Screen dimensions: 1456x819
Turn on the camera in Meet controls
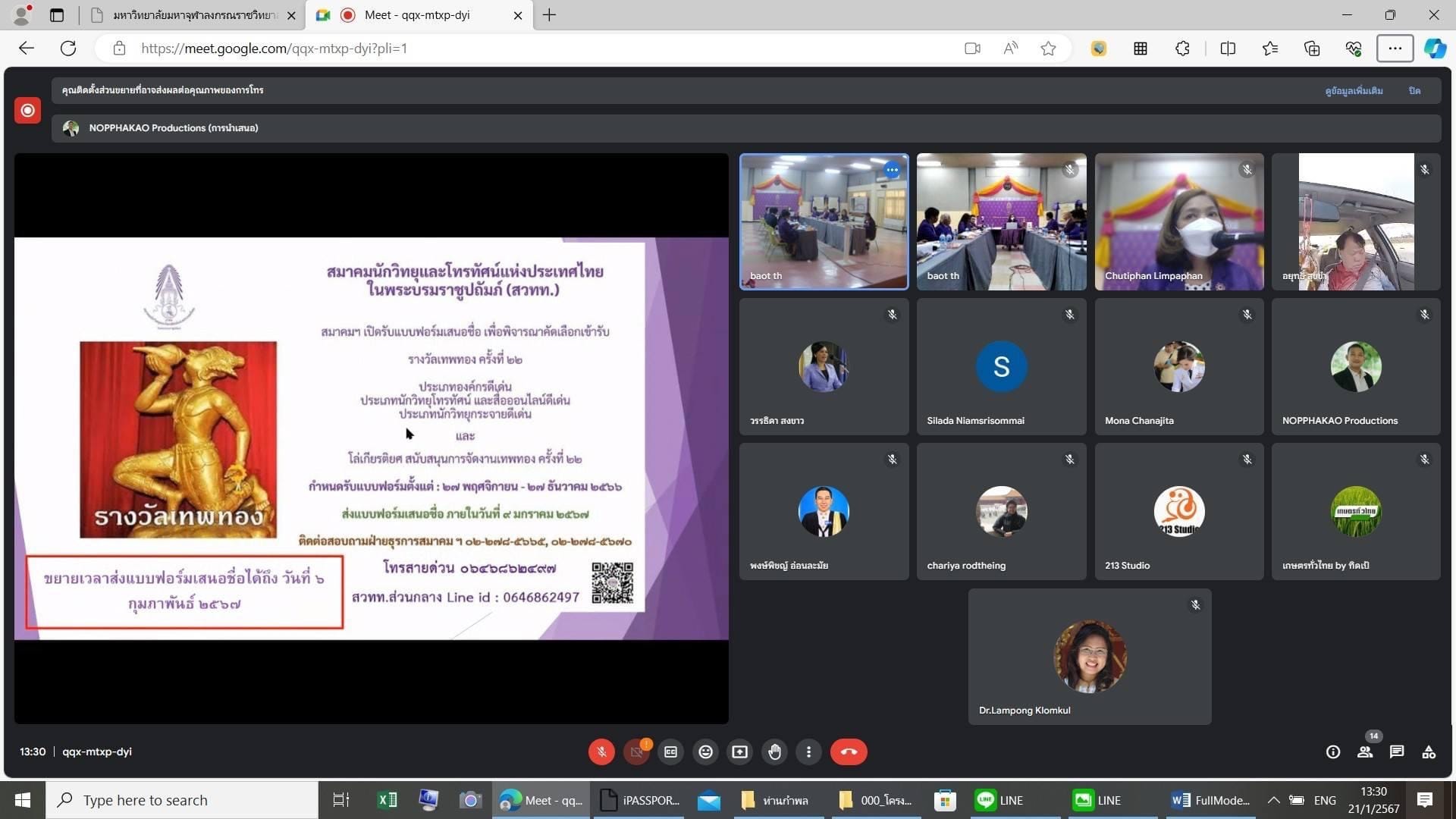coord(636,752)
